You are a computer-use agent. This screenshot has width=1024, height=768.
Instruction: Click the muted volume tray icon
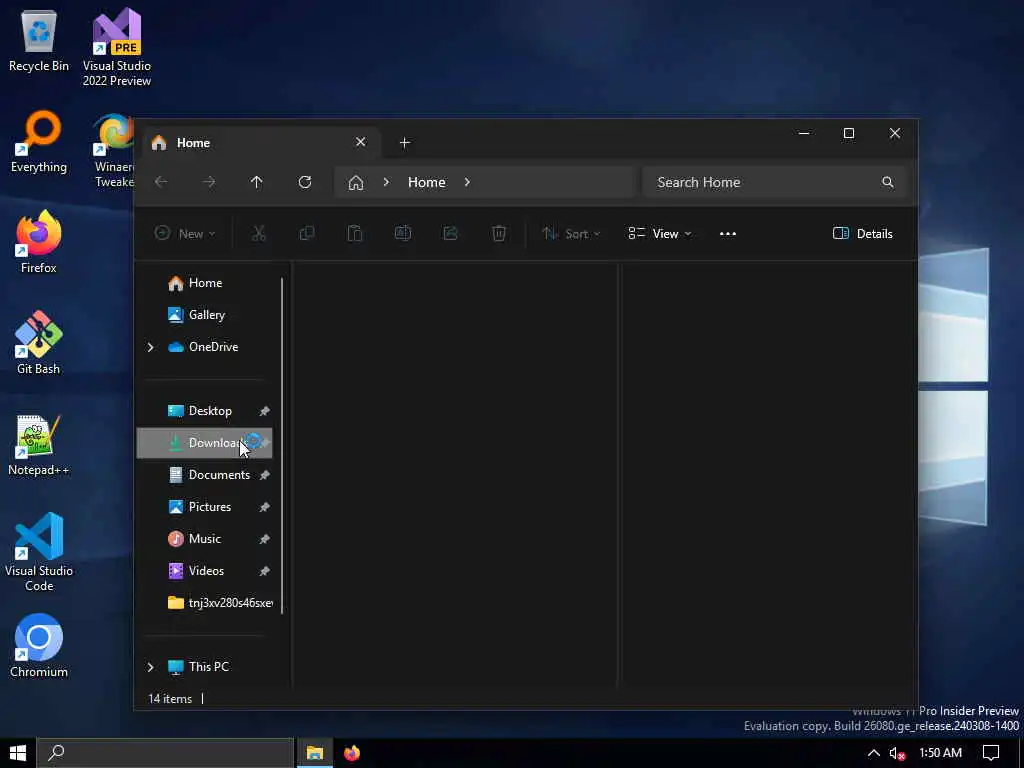point(898,753)
